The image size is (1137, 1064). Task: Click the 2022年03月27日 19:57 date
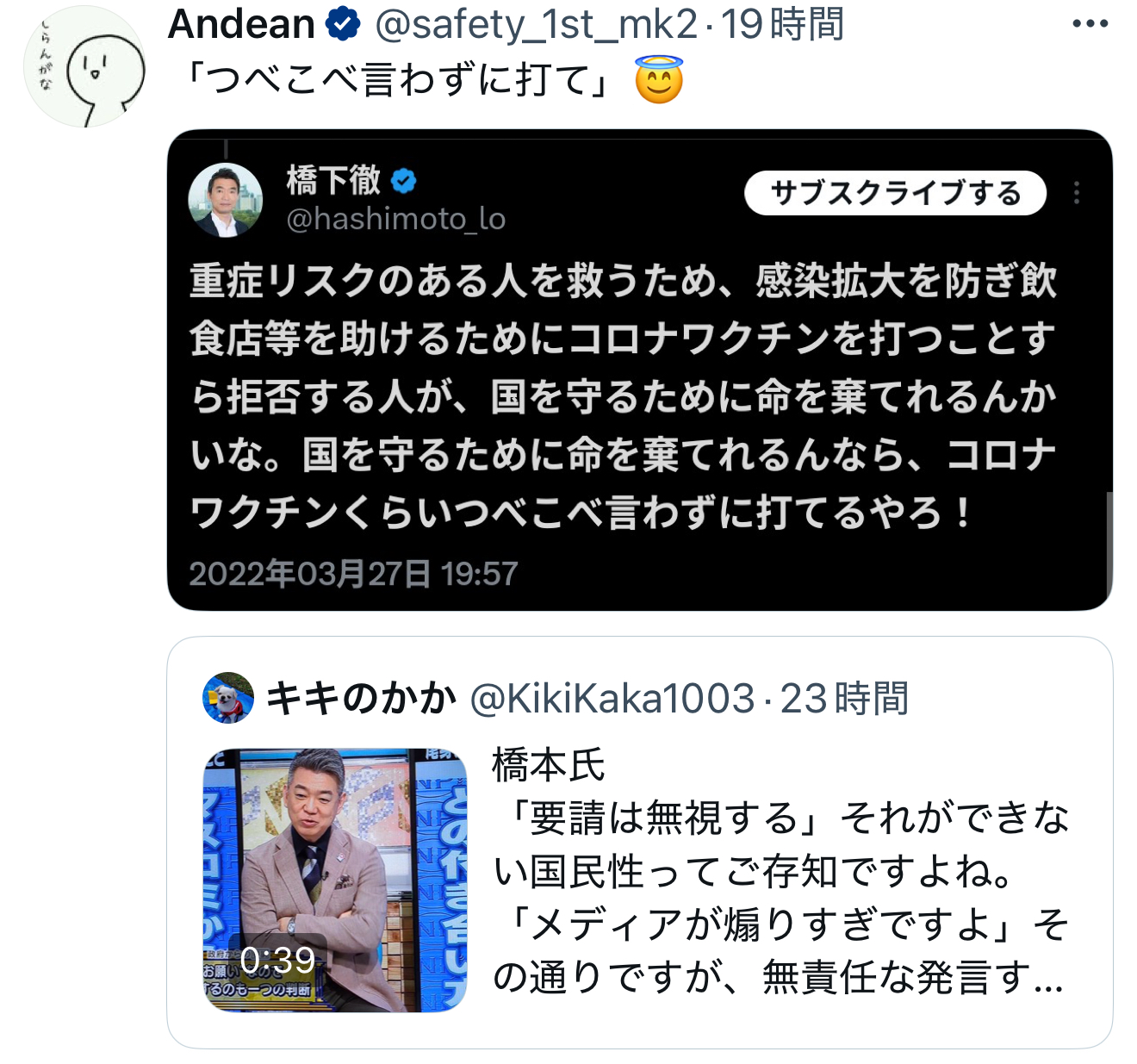pyautogui.click(x=353, y=573)
